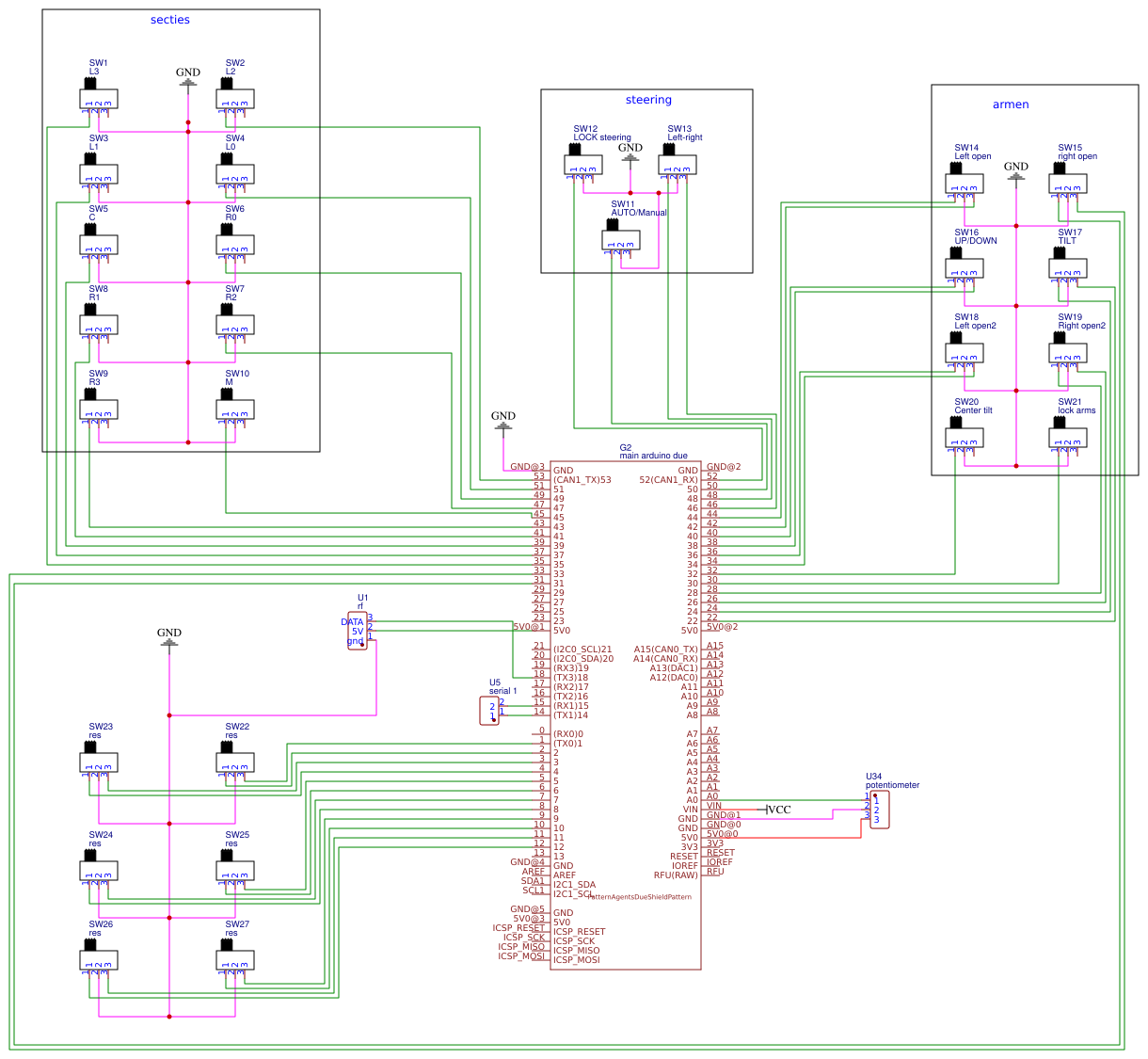Viewport: 1148px width, 1059px height.
Task: Click Arduino pin (TX1)14
Action: point(571,715)
